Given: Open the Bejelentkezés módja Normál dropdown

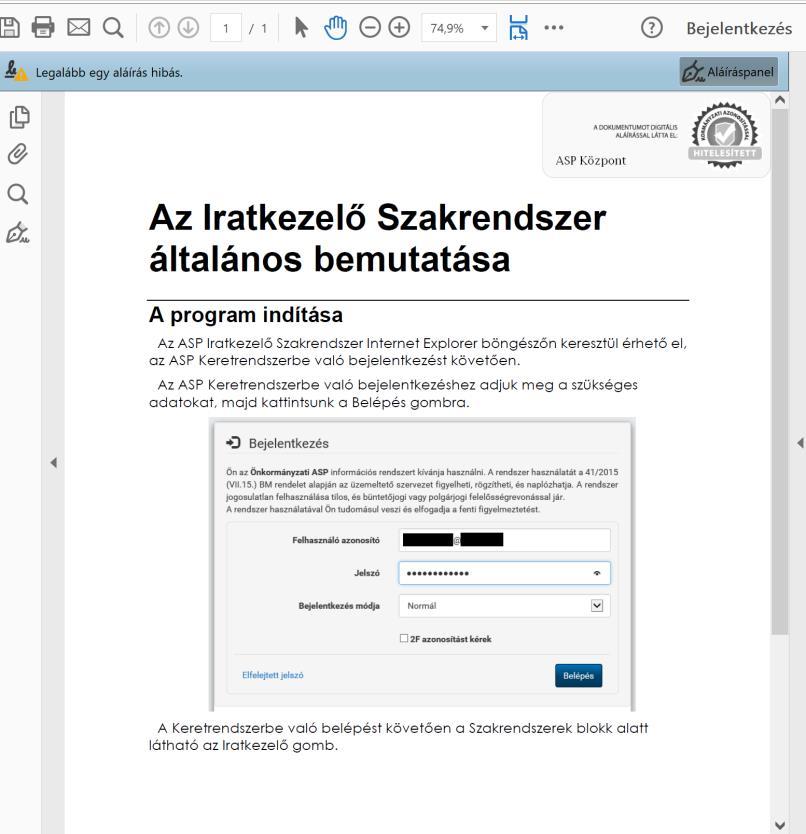Looking at the screenshot, I should pos(504,606).
